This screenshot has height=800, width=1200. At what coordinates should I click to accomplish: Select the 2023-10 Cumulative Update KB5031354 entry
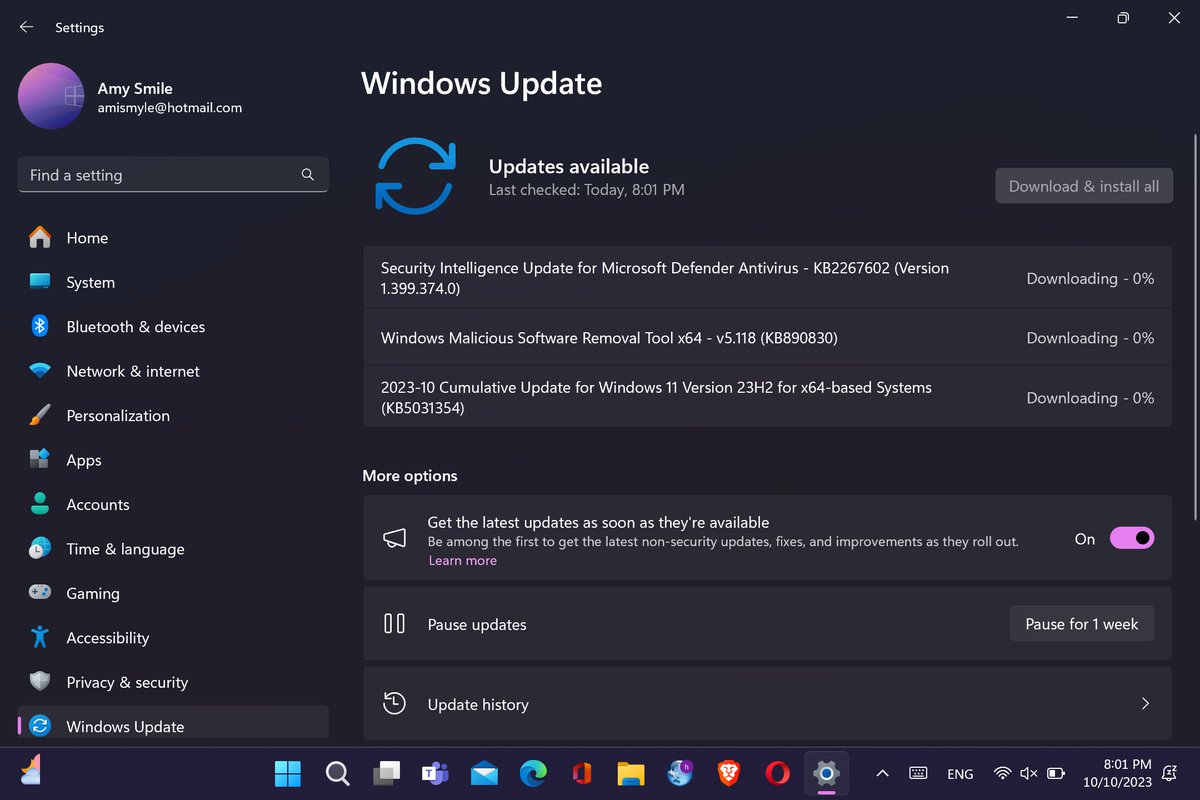tap(767, 397)
